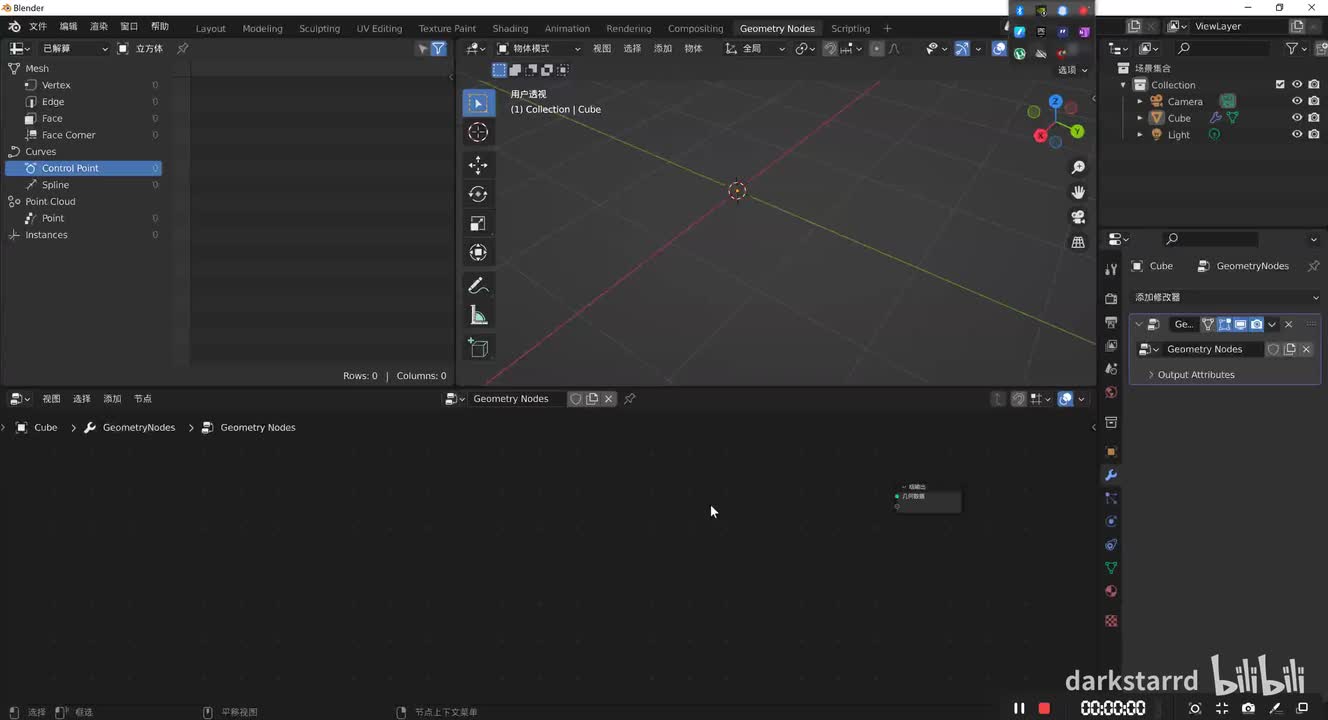Click the Add Cube tool icon

(478, 347)
